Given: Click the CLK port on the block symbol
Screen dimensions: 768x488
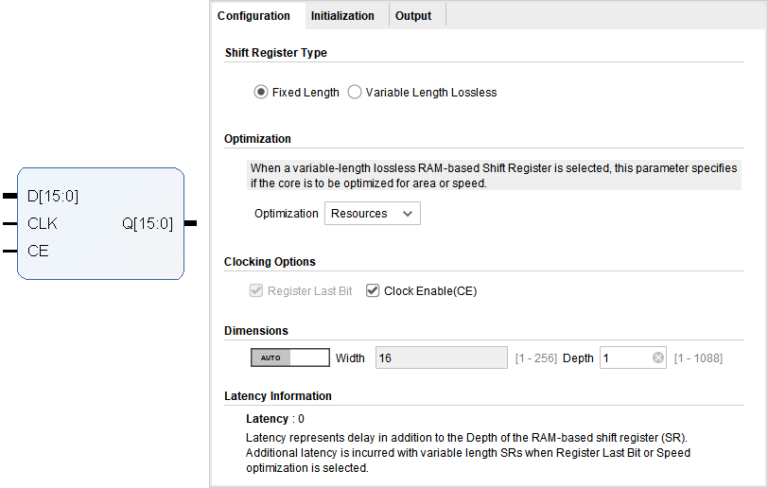Looking at the screenshot, I should tap(42, 224).
